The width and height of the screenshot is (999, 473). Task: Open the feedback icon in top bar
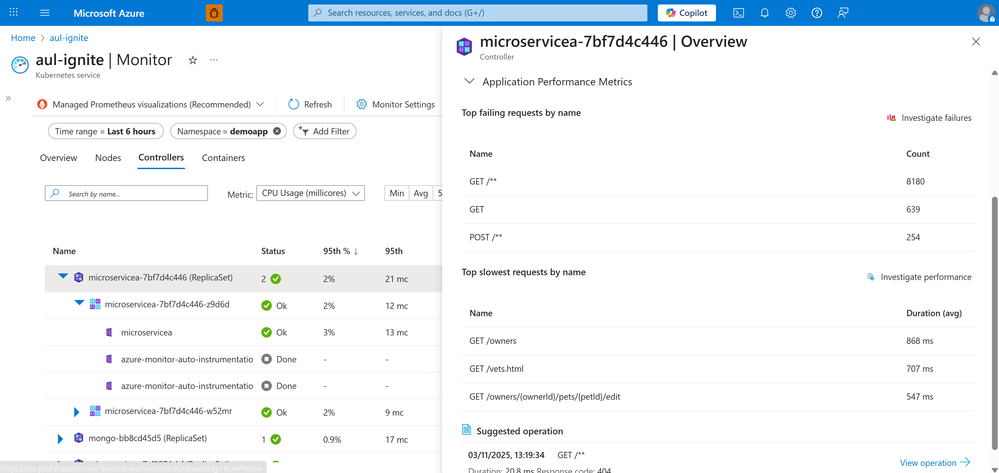pyautogui.click(x=843, y=13)
